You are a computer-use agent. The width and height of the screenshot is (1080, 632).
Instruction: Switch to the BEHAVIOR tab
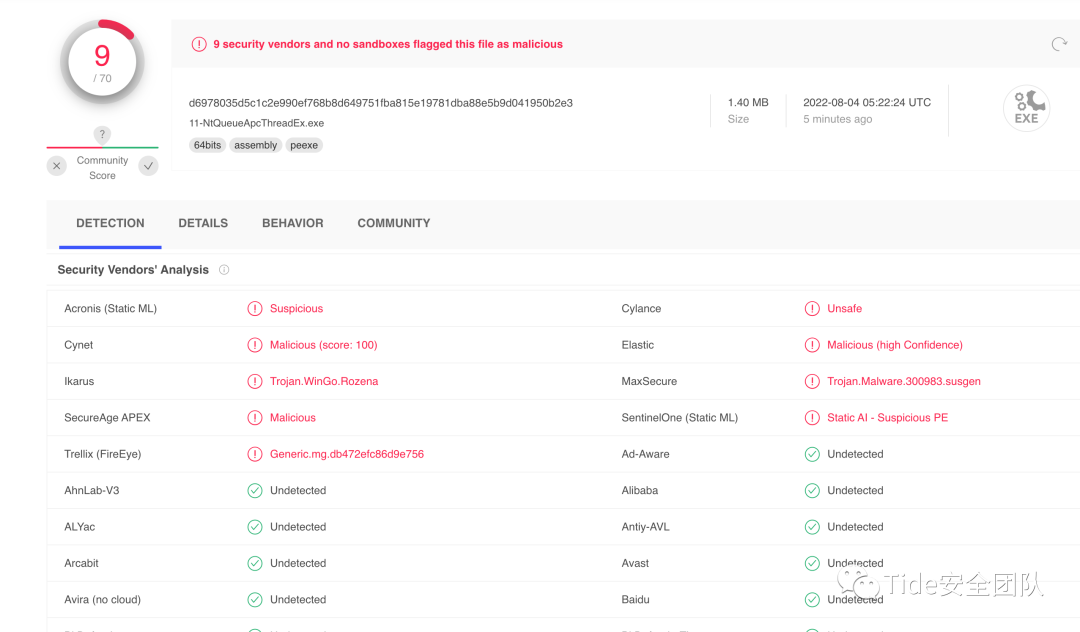[293, 223]
